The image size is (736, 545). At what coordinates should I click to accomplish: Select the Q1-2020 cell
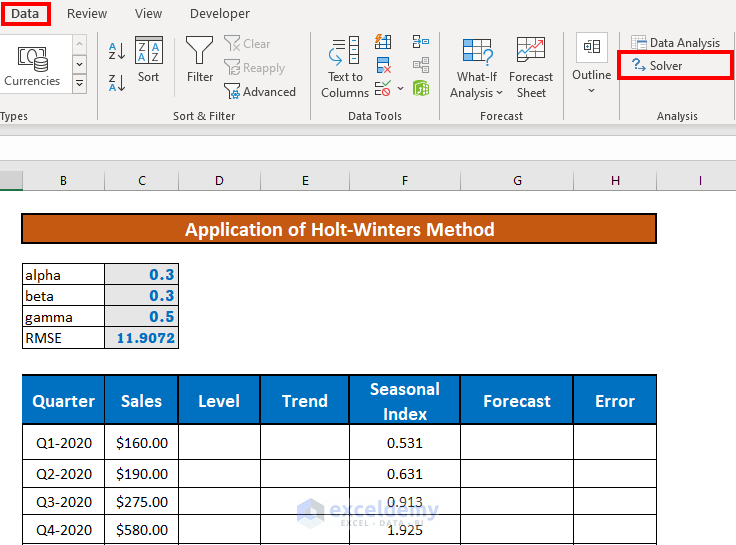63,442
